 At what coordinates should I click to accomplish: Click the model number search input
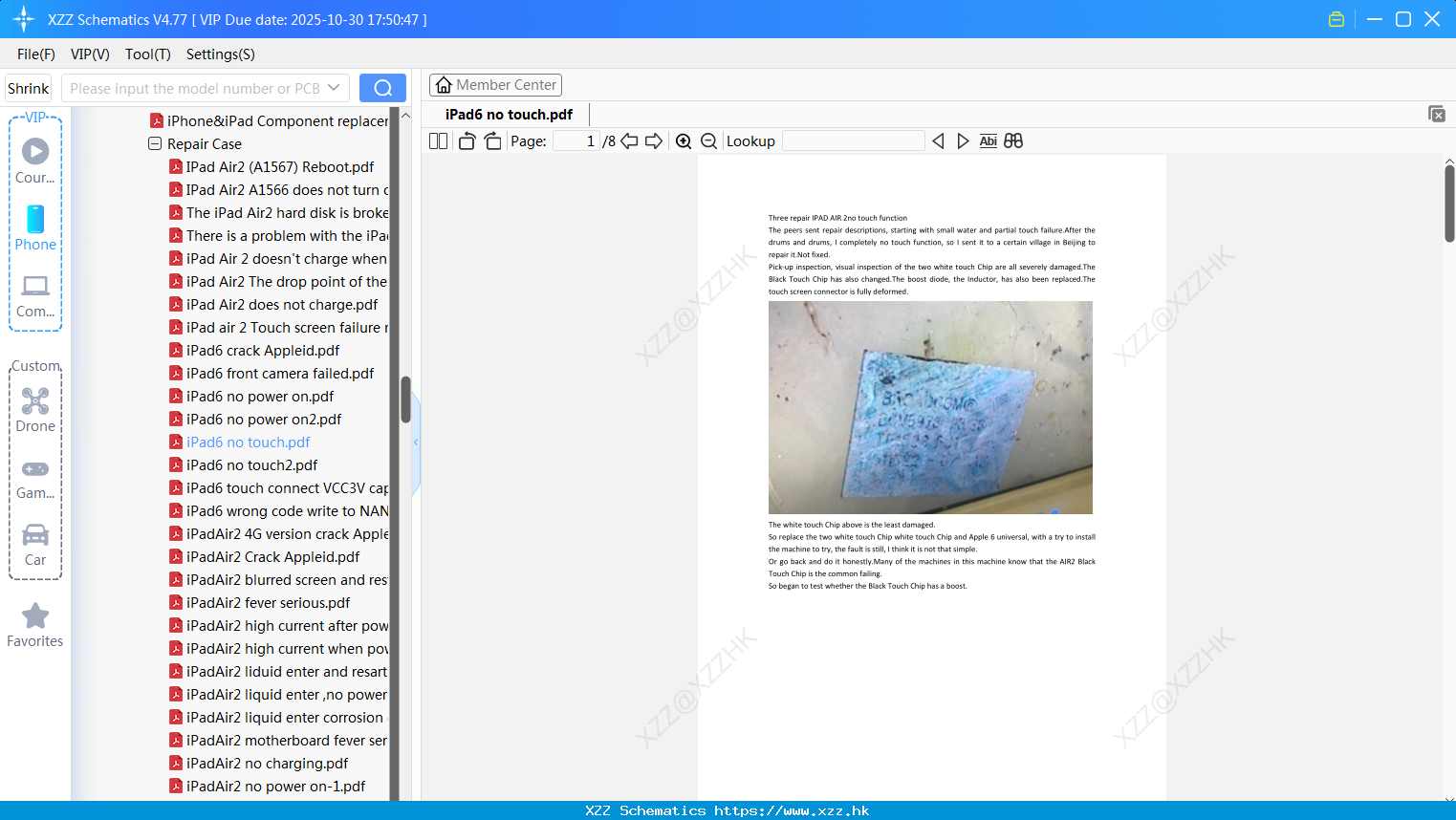194,88
